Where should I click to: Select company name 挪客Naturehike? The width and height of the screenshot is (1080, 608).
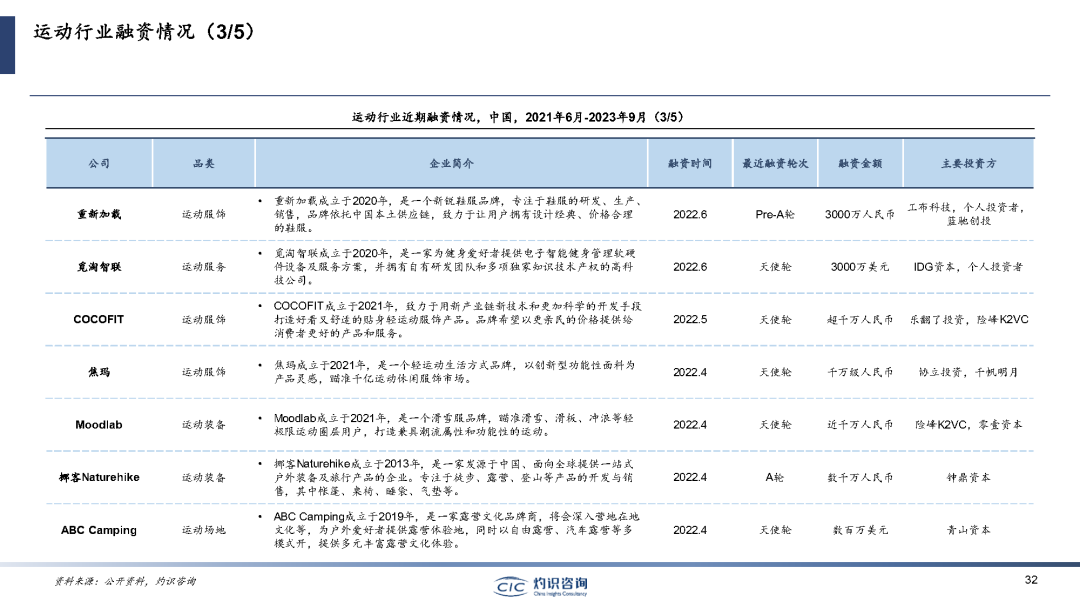99,477
